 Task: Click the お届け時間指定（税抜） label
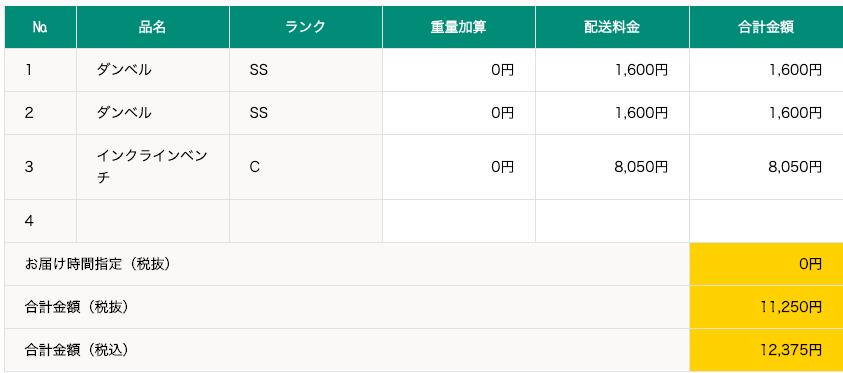[x=98, y=264]
